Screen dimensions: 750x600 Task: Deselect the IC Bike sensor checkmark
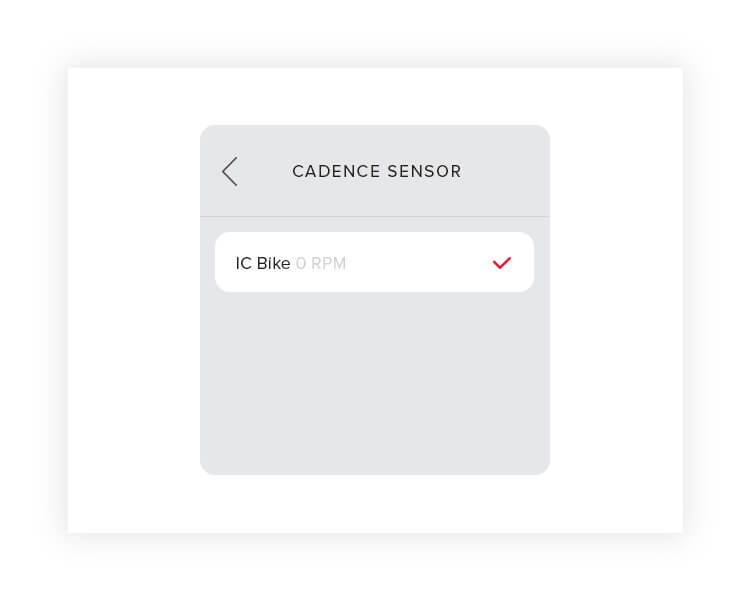[x=502, y=263]
